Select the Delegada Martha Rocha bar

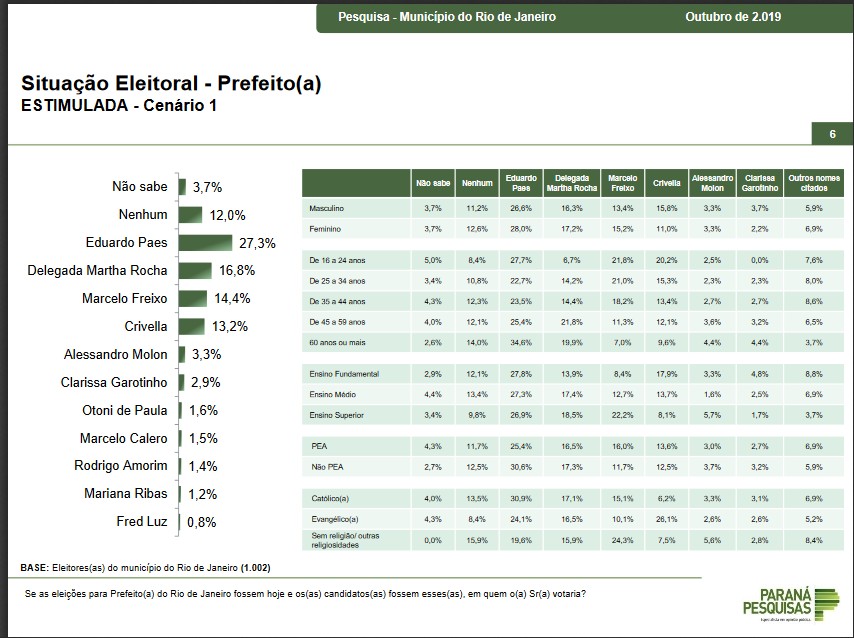[x=194, y=271]
